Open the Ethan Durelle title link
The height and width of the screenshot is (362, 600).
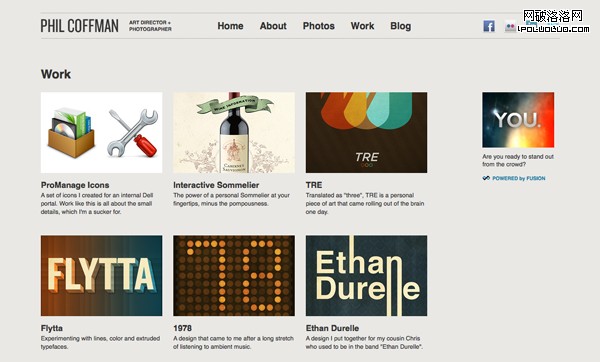(x=332, y=328)
